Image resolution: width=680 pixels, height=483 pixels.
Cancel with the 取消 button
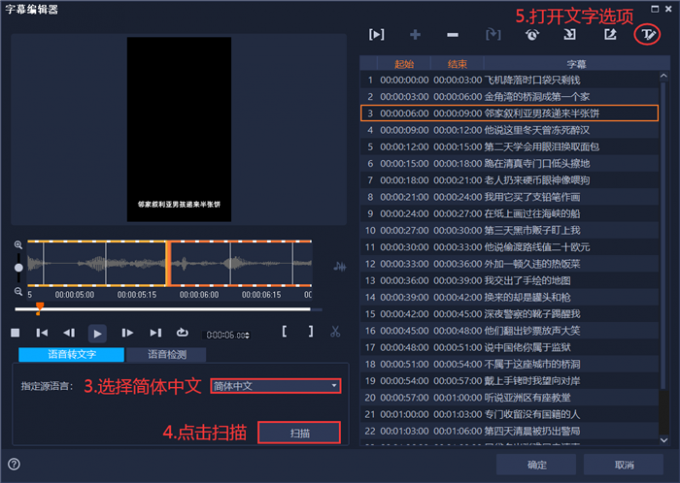coord(624,465)
